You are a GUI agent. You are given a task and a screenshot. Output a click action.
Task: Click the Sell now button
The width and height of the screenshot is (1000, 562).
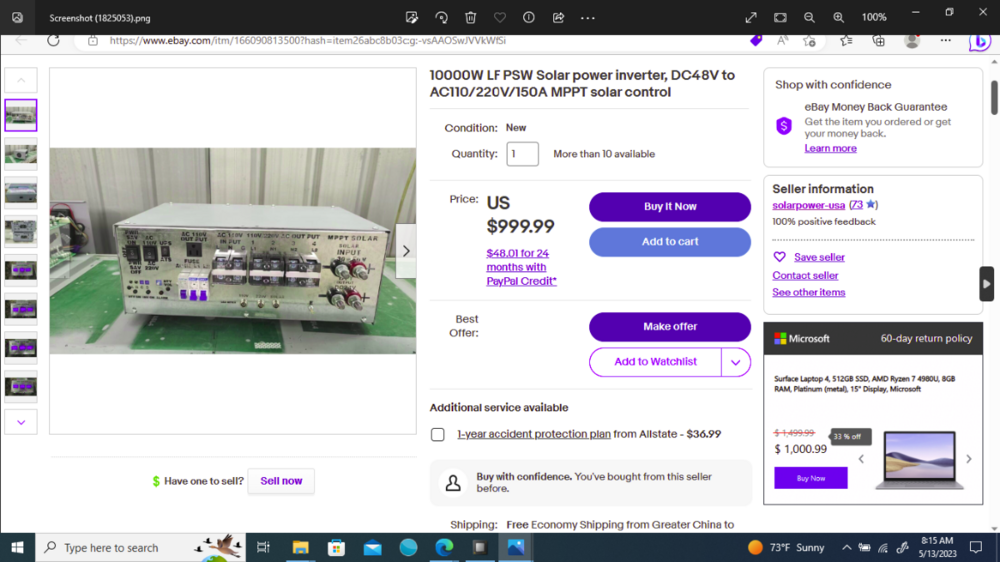click(281, 481)
